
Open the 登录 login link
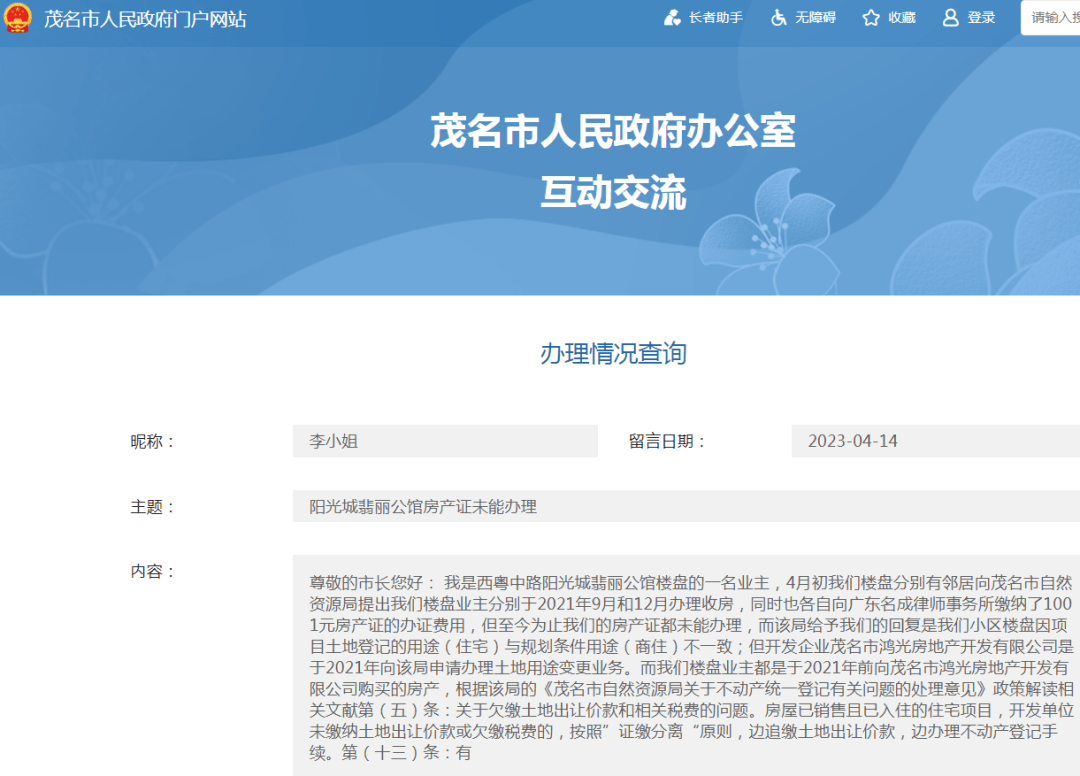(x=981, y=18)
